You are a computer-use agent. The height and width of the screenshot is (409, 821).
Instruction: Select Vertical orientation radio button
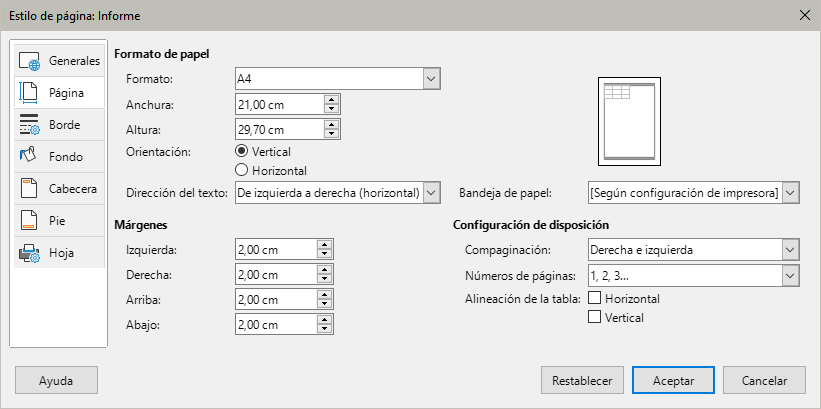click(241, 151)
